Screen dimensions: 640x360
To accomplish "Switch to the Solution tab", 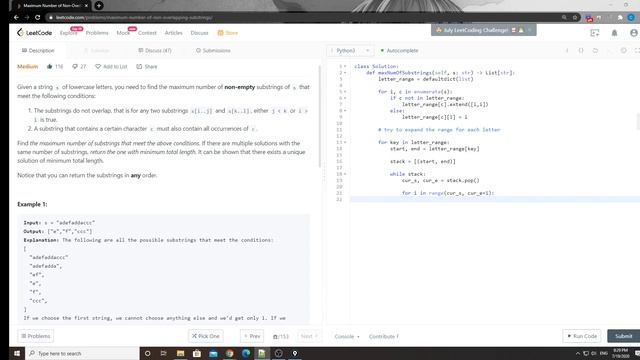I will point(96,51).
